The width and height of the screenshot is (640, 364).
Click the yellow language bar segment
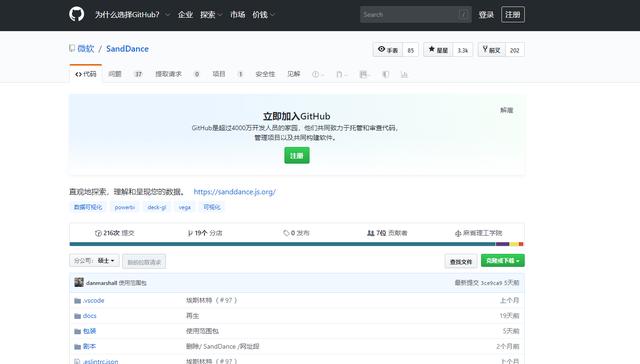pos(514,244)
